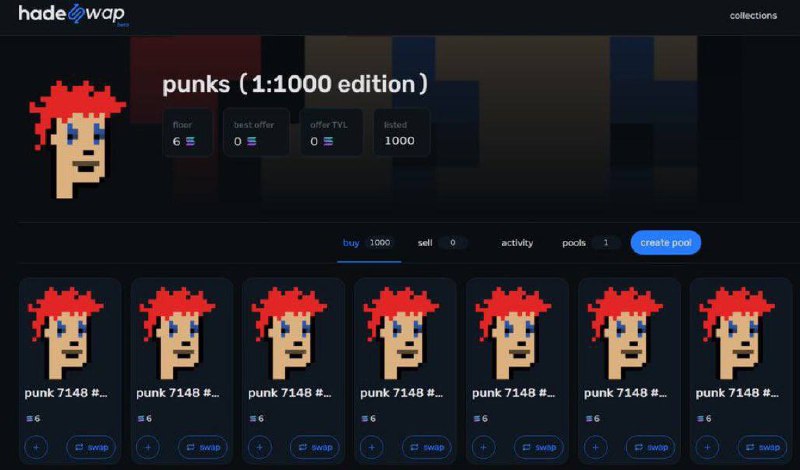The width and height of the screenshot is (800, 470).
Task: Click the third card's 6 SOL price
Action: pos(257,418)
